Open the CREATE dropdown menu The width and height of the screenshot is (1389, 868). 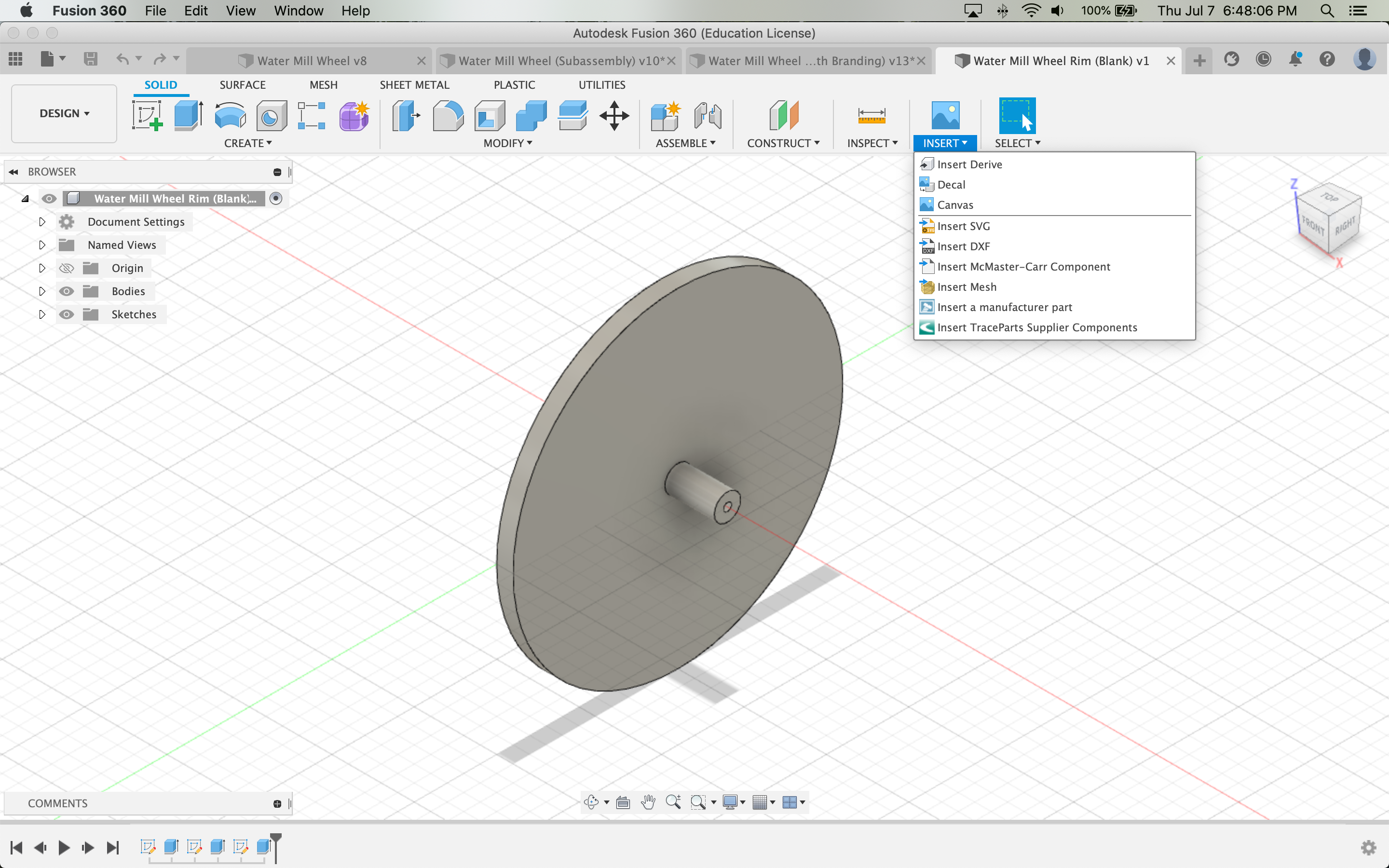[248, 143]
